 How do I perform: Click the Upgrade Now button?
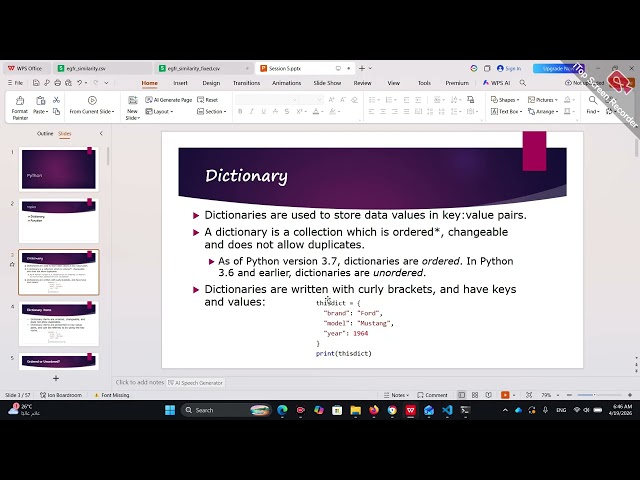coord(558,69)
